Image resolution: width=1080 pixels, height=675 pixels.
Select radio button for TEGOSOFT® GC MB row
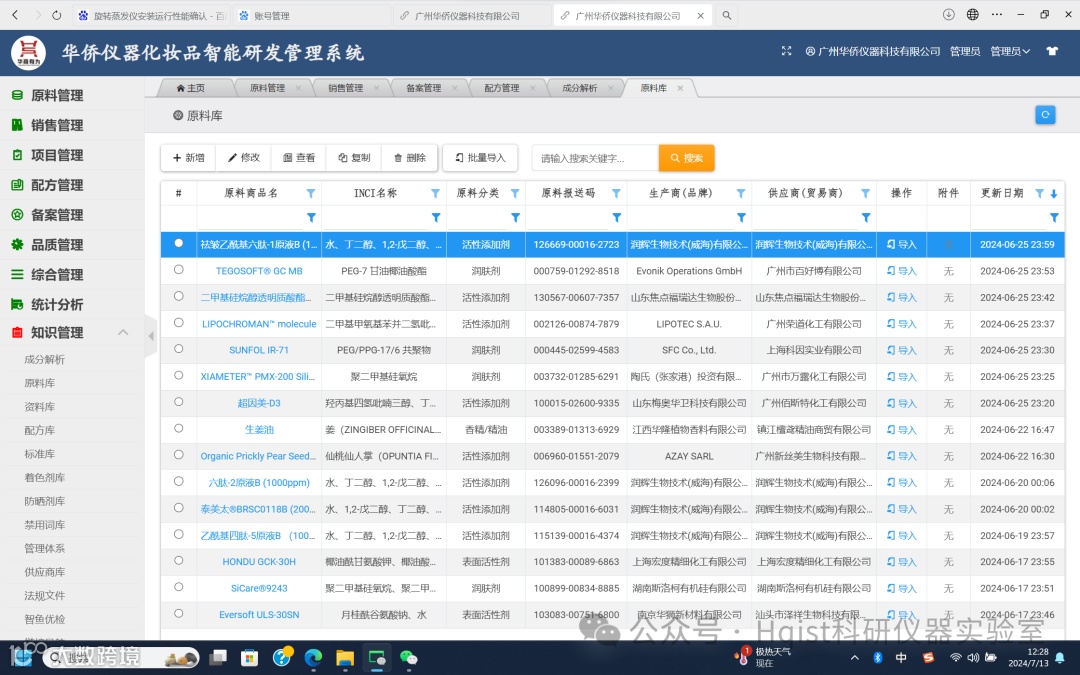pyautogui.click(x=178, y=270)
